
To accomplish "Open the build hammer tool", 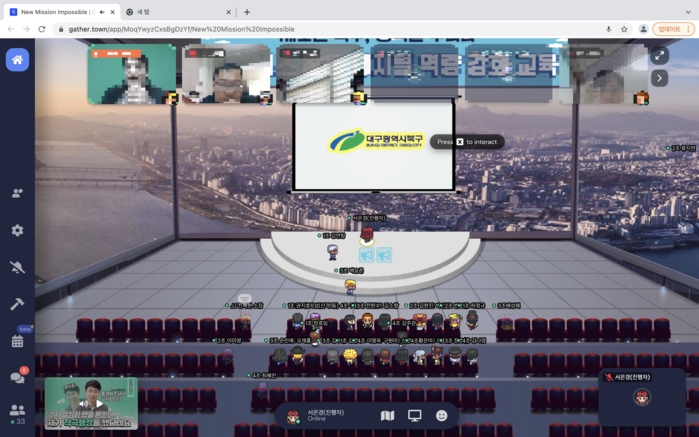I will click(x=17, y=304).
